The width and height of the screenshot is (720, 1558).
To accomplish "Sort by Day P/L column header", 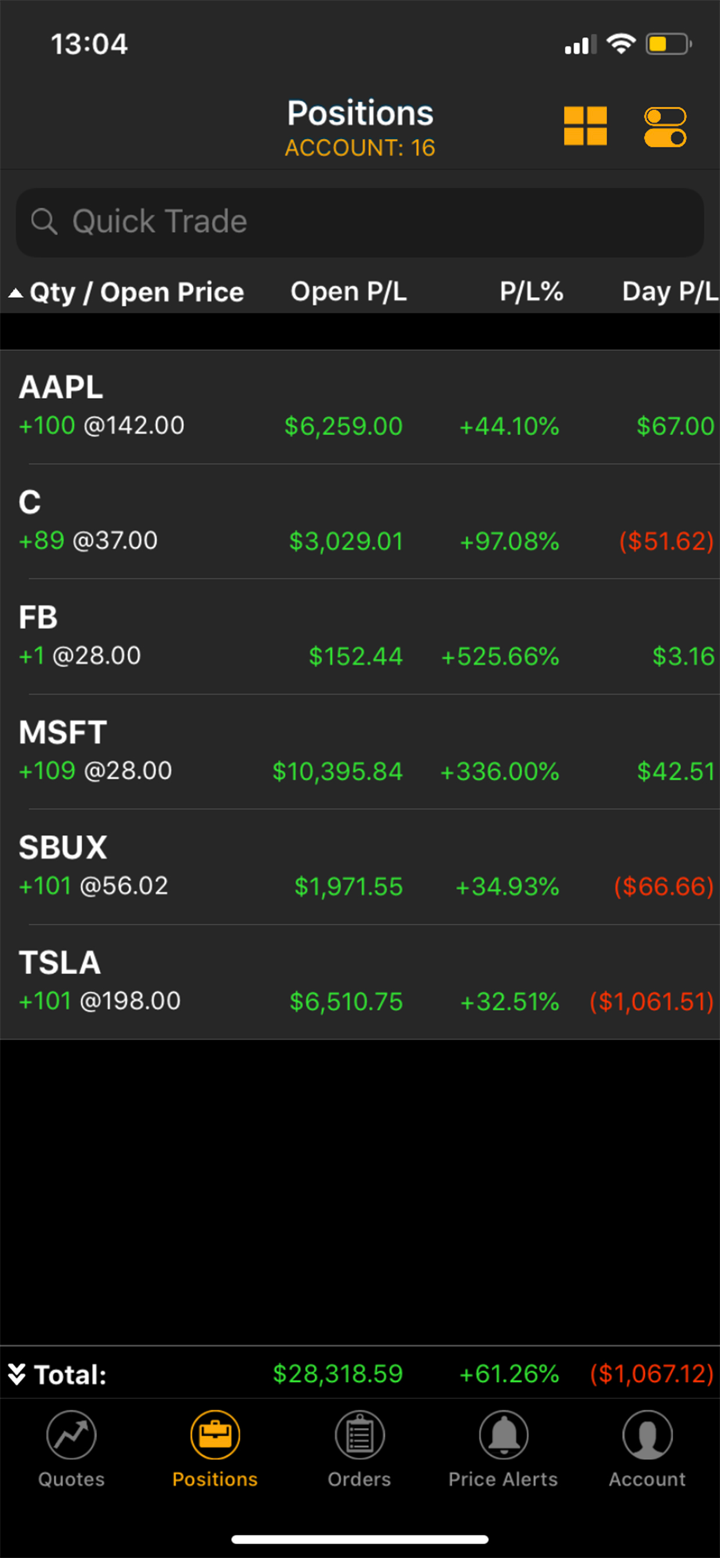I will tap(669, 292).
